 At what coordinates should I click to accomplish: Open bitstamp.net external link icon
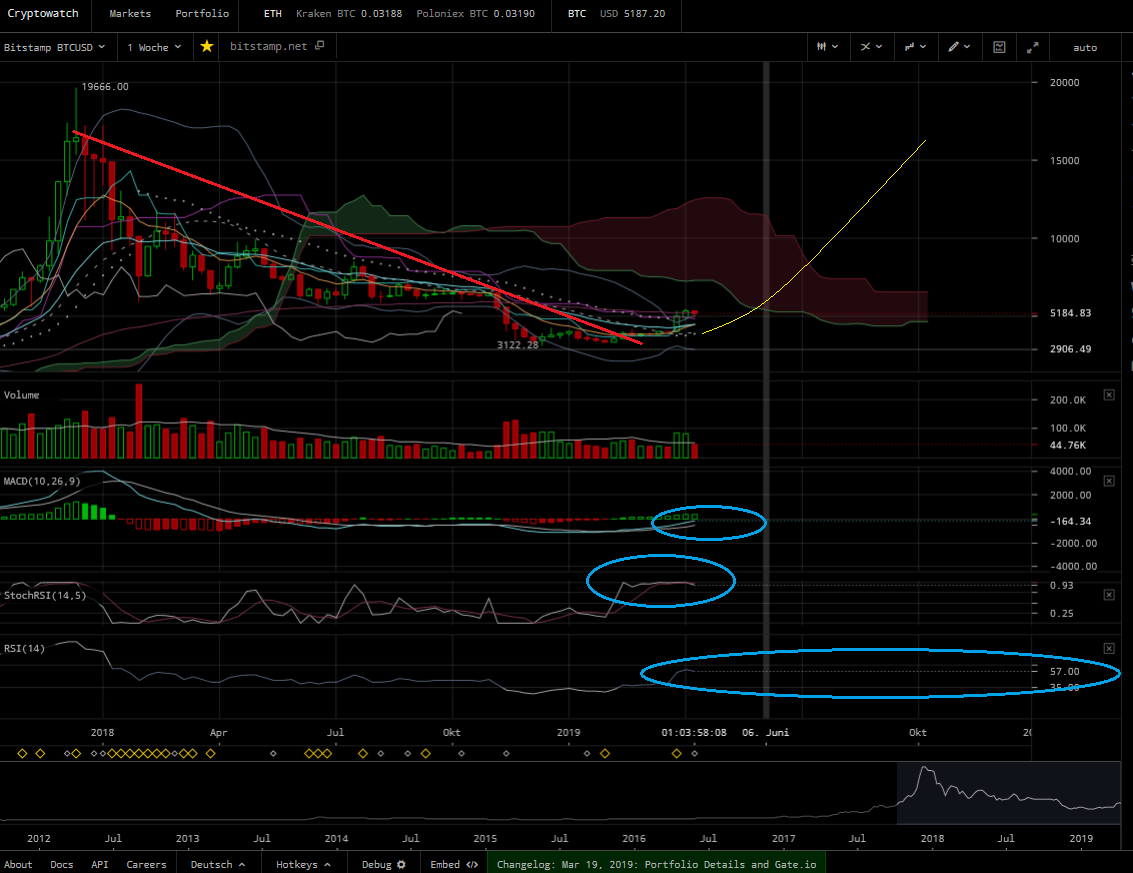coord(320,46)
